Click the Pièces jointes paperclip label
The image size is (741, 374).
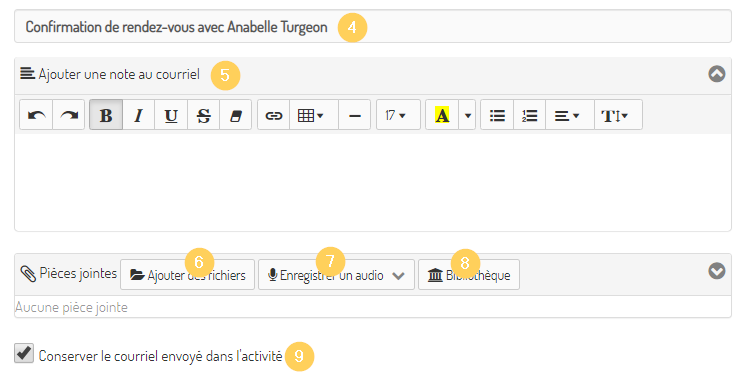(69, 273)
